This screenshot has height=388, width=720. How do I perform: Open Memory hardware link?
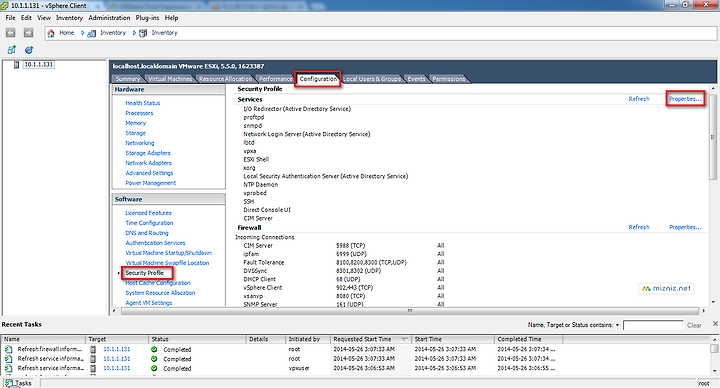point(135,123)
